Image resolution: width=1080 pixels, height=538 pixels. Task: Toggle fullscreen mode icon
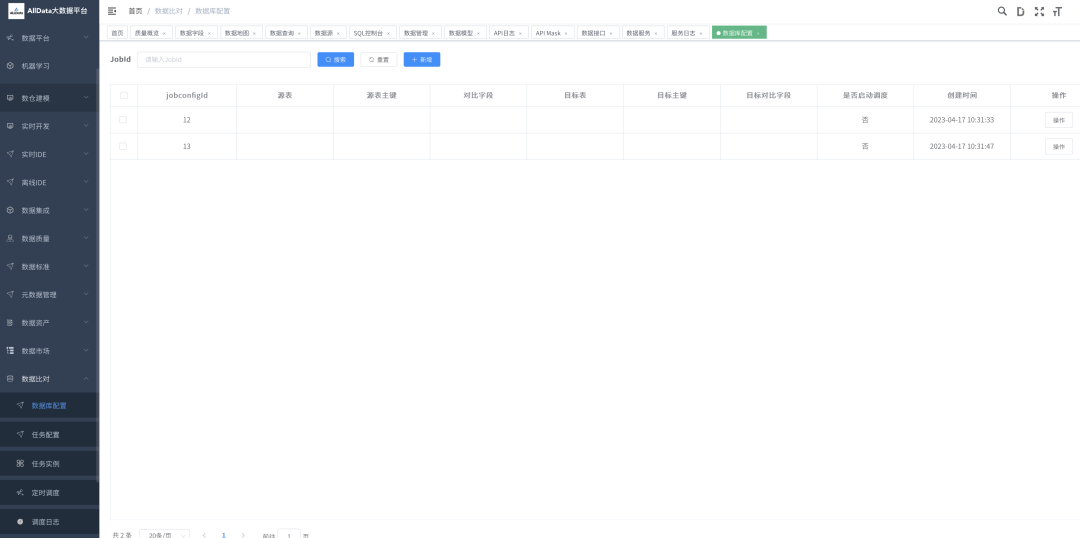(x=1039, y=11)
